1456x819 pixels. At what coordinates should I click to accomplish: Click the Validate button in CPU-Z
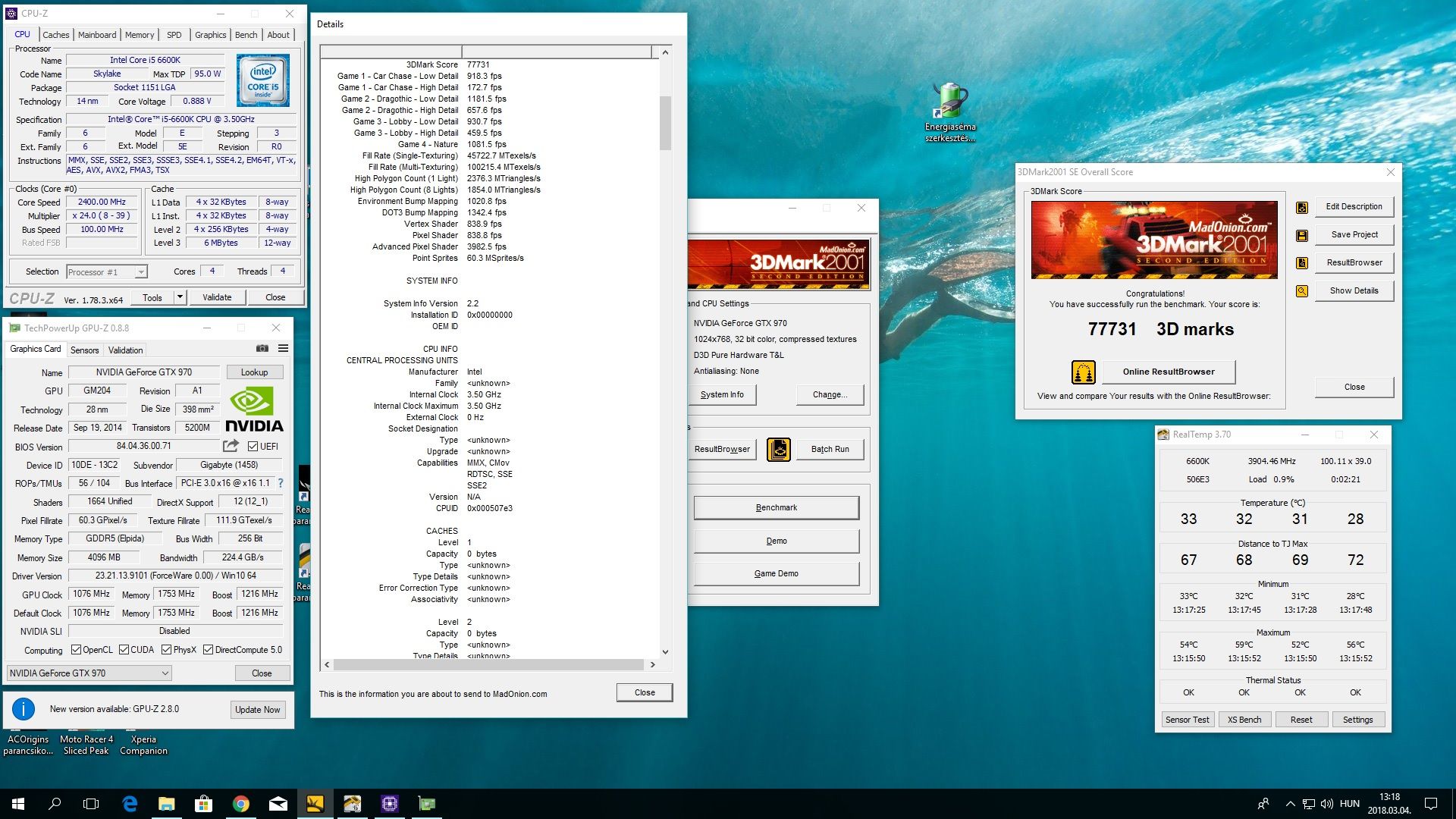[217, 297]
